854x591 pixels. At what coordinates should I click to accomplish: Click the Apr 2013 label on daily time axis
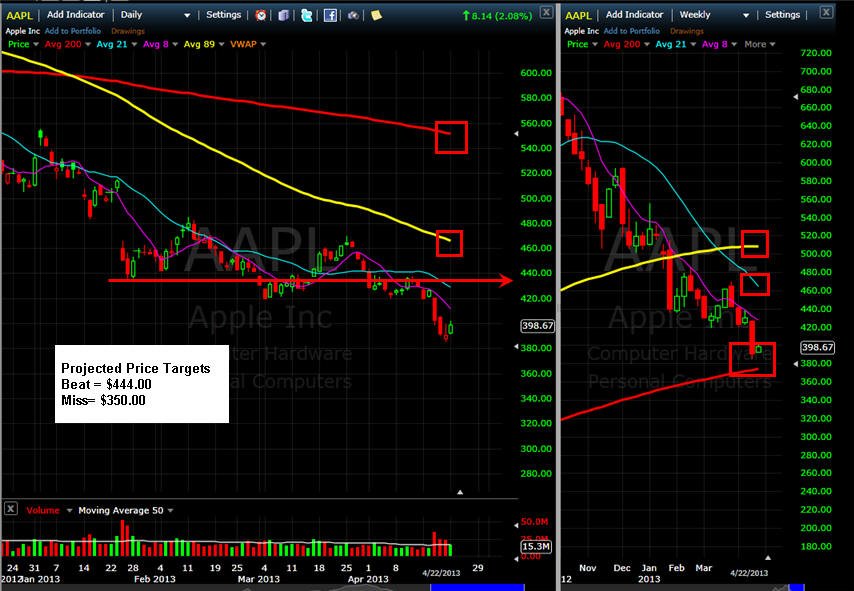[368, 579]
